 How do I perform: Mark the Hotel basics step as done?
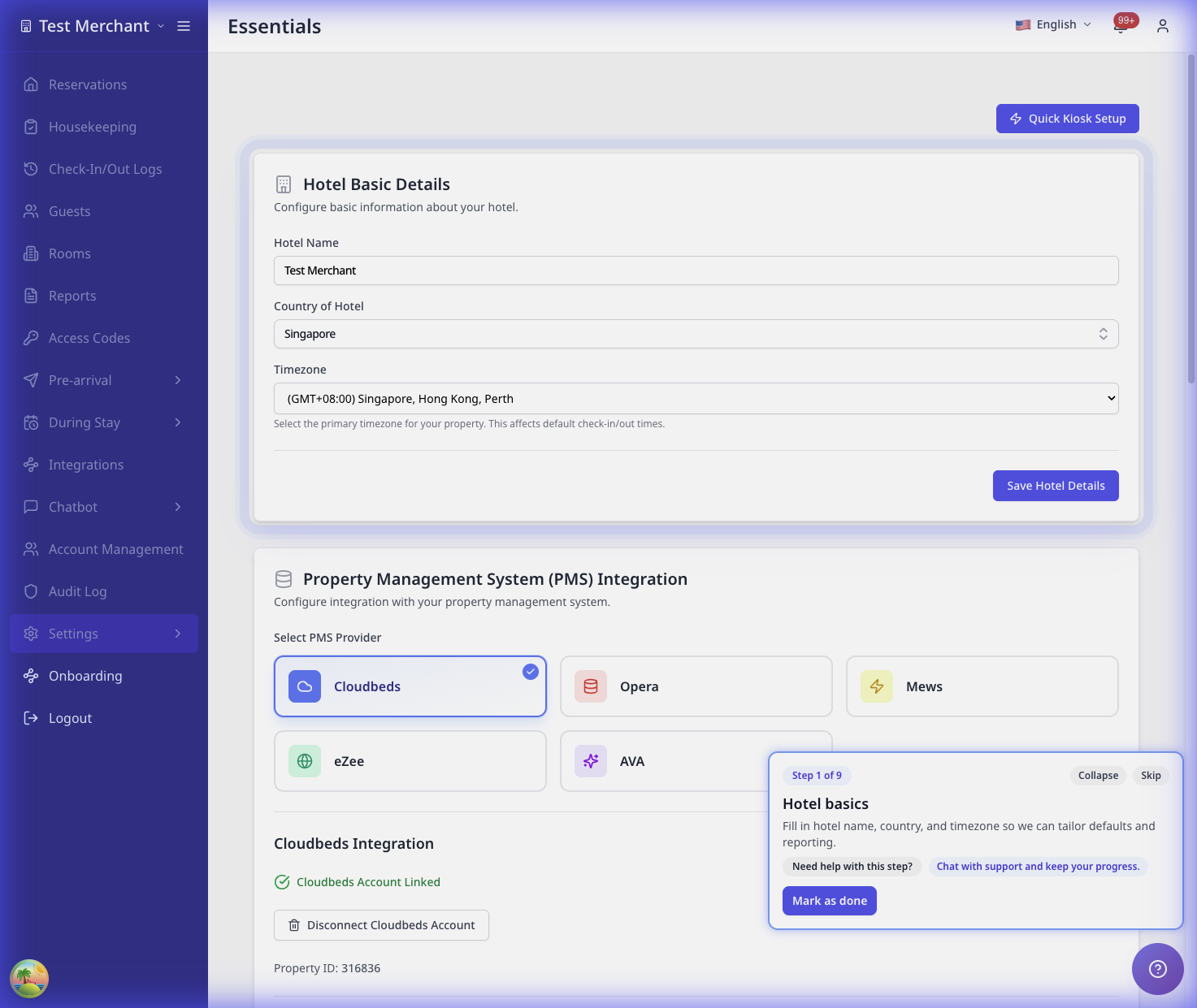[829, 900]
